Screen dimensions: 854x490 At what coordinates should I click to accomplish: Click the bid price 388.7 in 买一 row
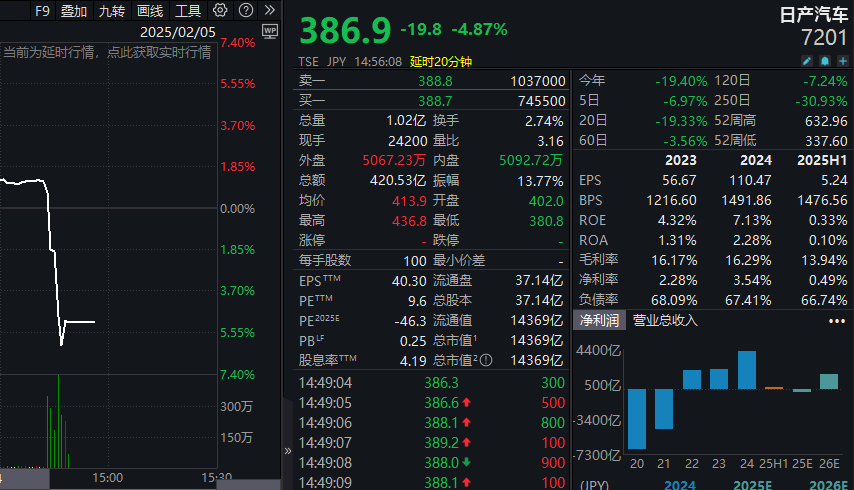pyautogui.click(x=435, y=101)
